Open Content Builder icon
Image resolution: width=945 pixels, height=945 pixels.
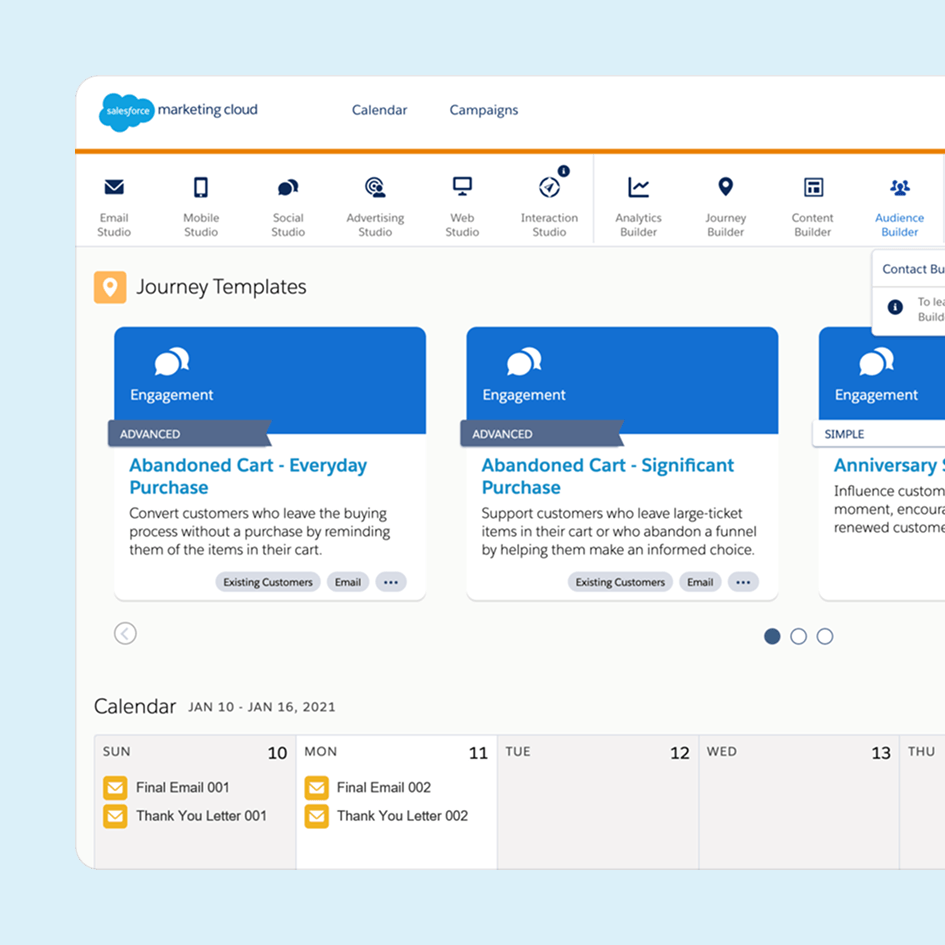coord(813,188)
